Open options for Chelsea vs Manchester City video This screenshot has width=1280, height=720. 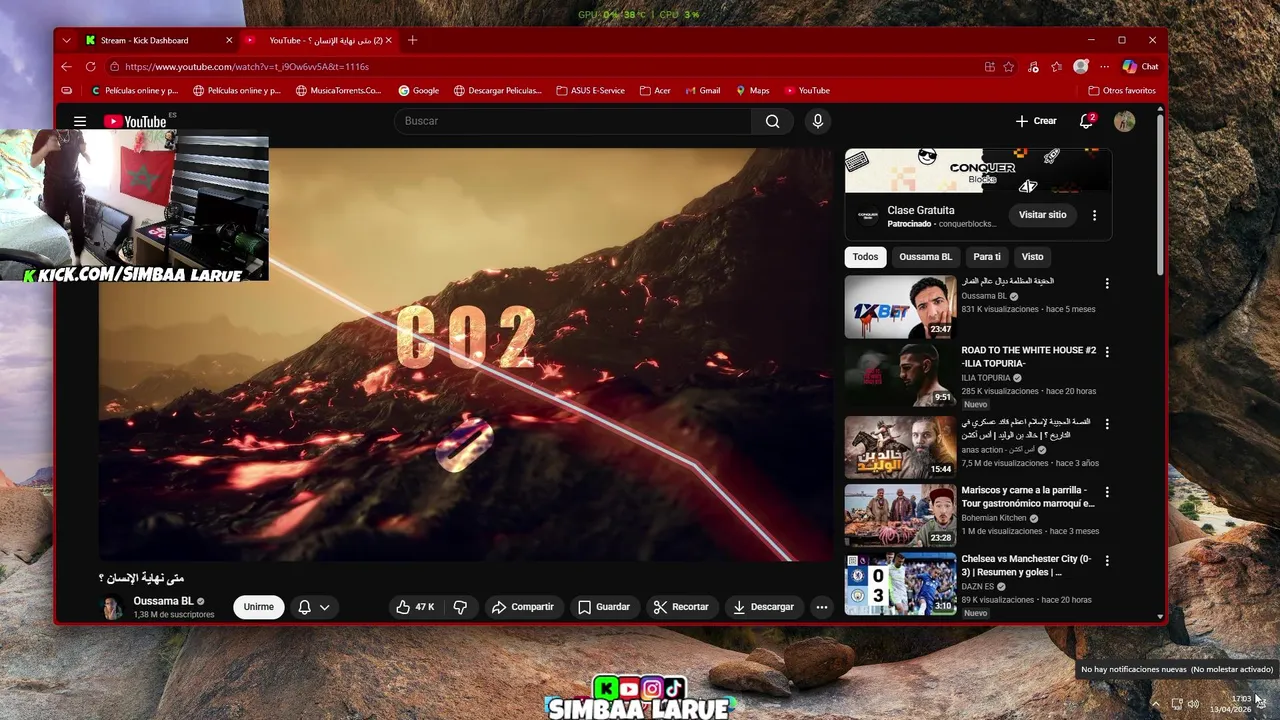click(x=1107, y=560)
